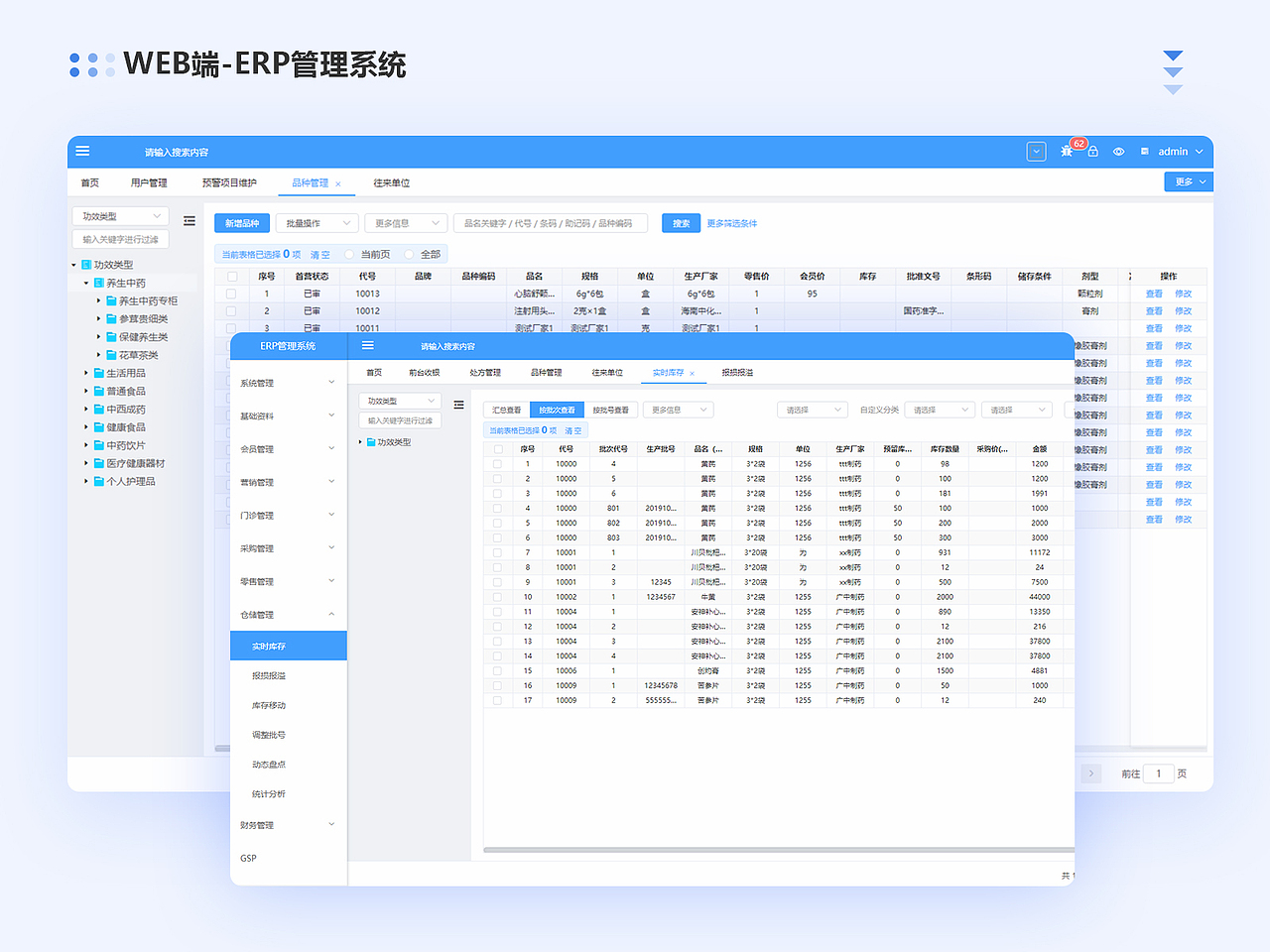Switch to 前台收银 tab in front window

424,373
